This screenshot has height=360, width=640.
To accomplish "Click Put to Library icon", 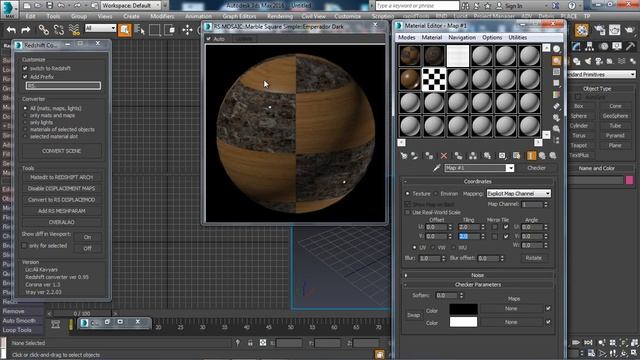I will point(487,156).
